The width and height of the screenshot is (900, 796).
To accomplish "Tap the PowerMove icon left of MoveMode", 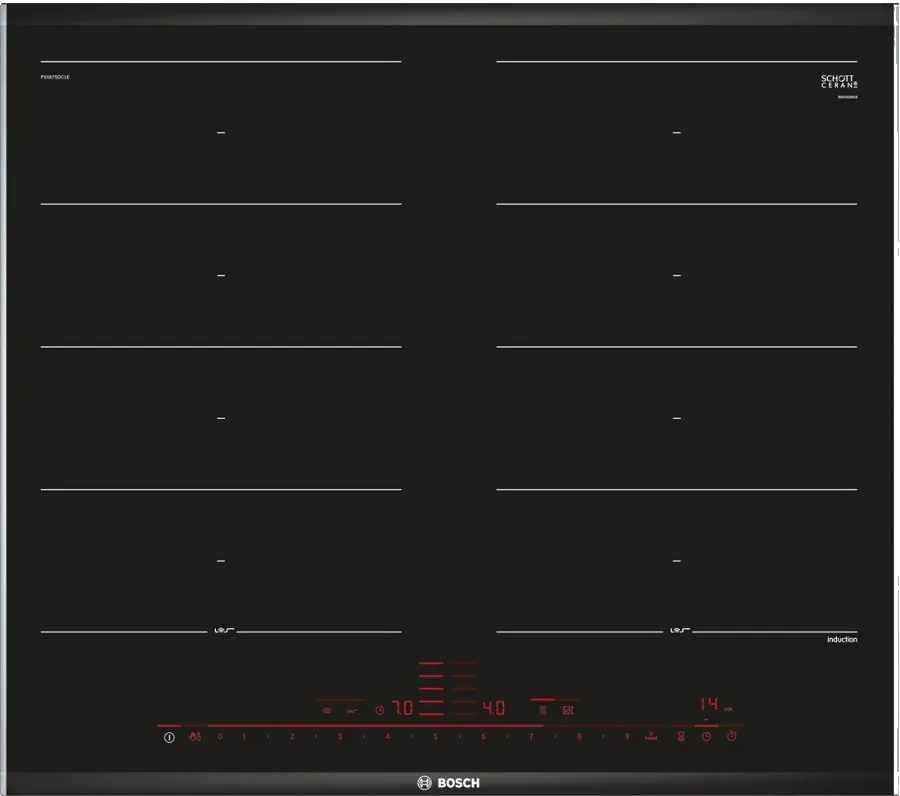I will coord(542,710).
